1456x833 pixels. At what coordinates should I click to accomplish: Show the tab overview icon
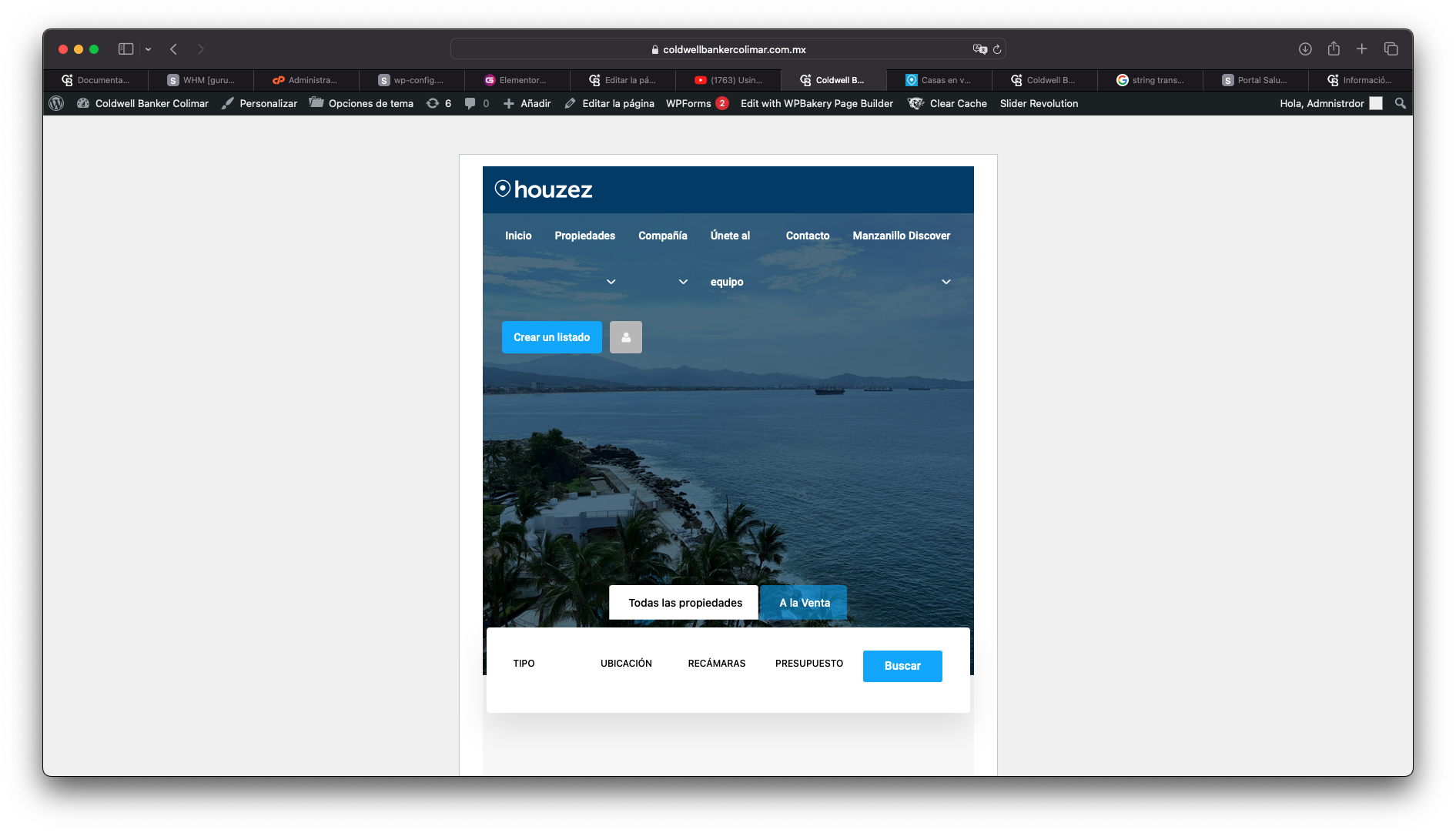[1391, 49]
